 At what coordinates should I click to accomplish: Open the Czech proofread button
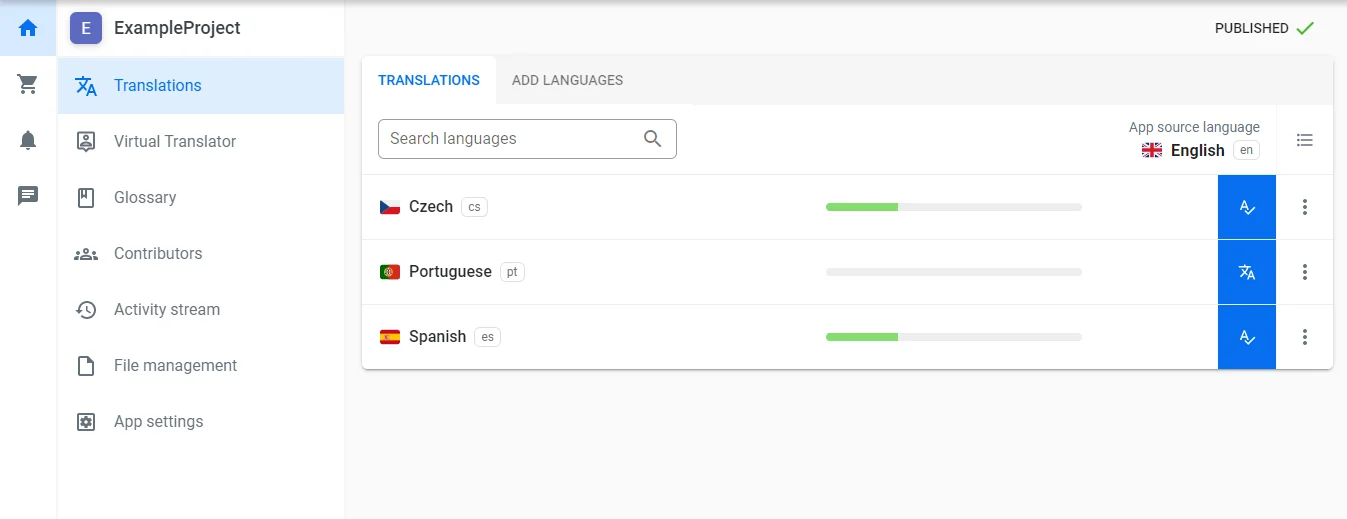coord(1247,207)
